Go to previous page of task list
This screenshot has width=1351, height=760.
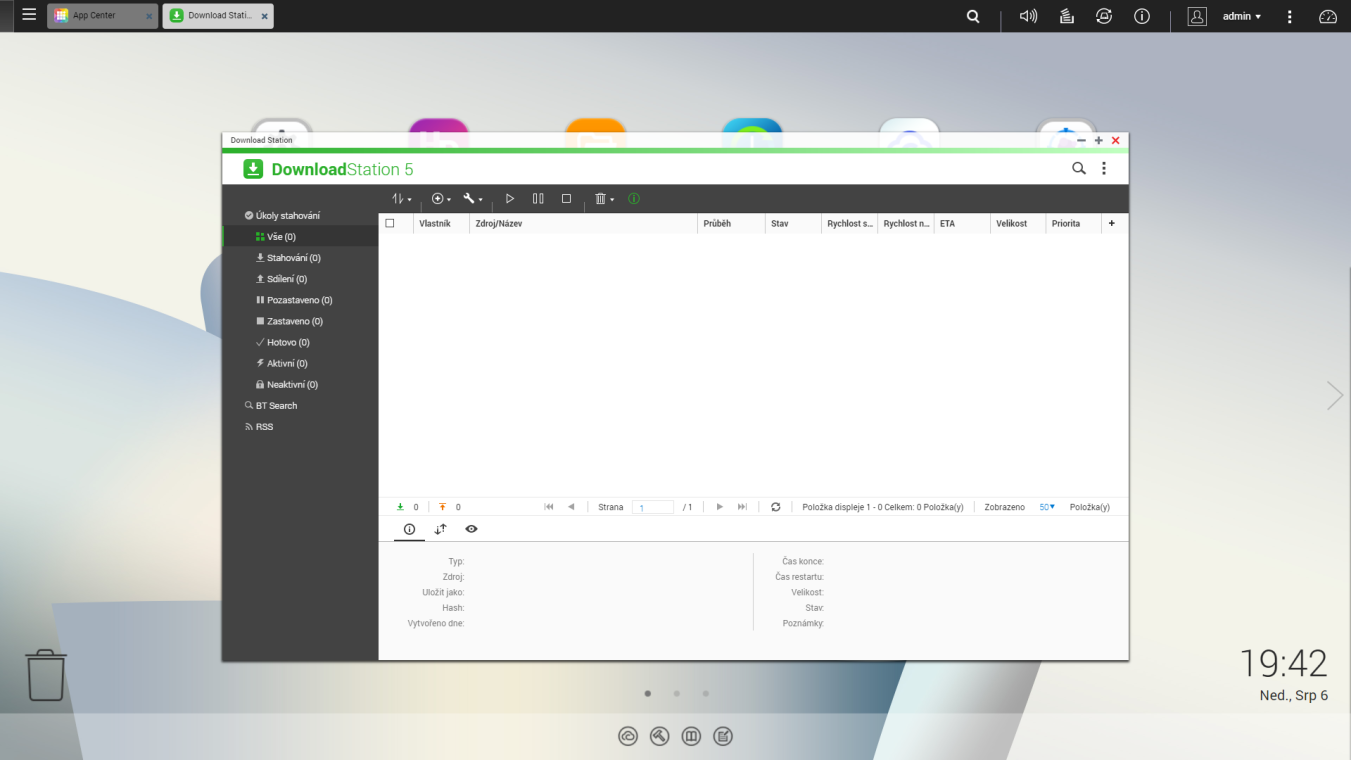pyautogui.click(x=571, y=507)
